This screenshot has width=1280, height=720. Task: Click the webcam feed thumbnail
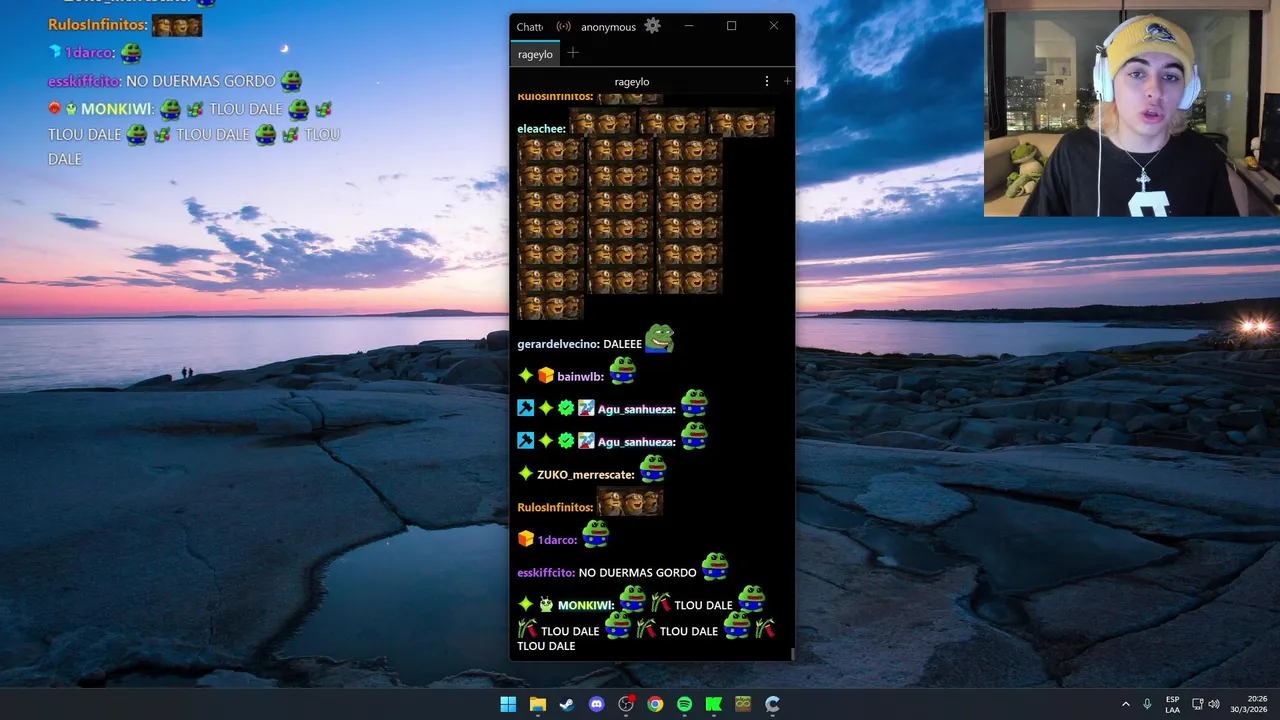tap(1132, 108)
